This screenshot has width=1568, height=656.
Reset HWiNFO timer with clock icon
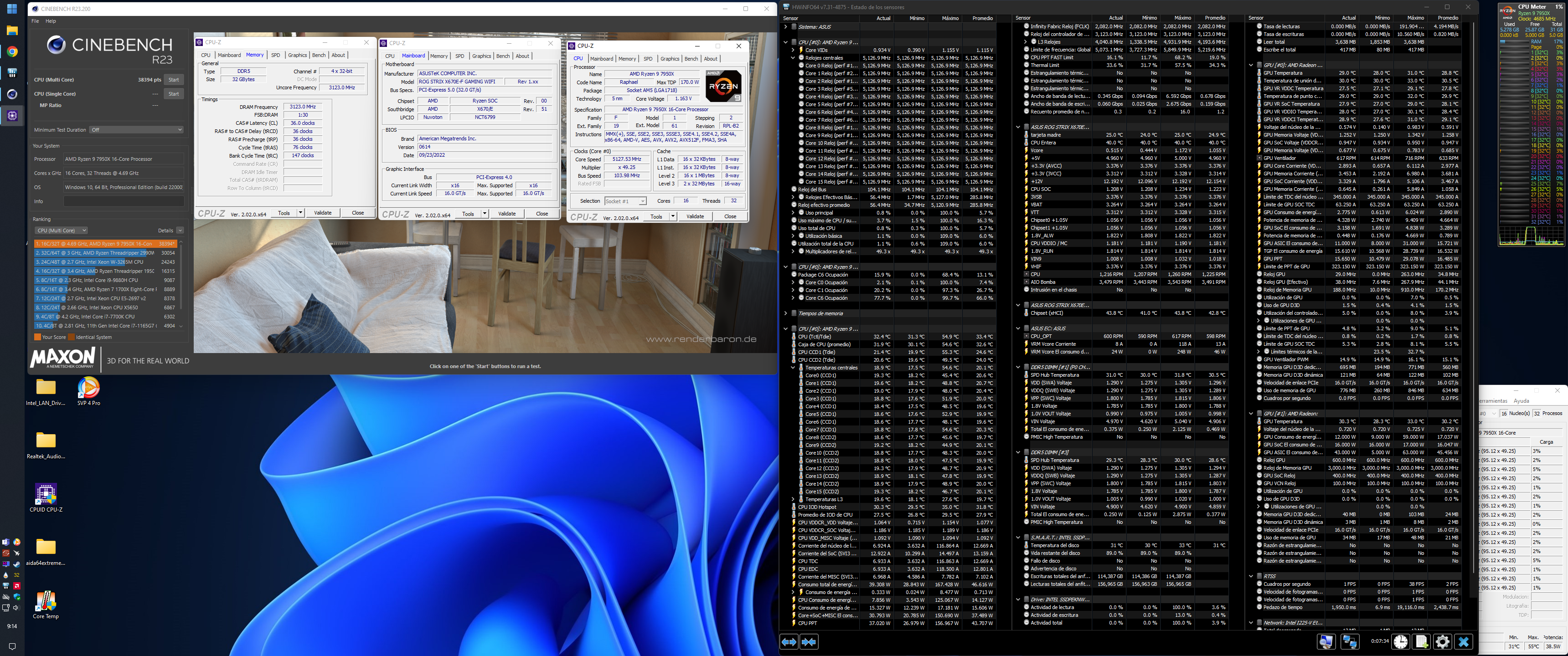pos(1401,641)
